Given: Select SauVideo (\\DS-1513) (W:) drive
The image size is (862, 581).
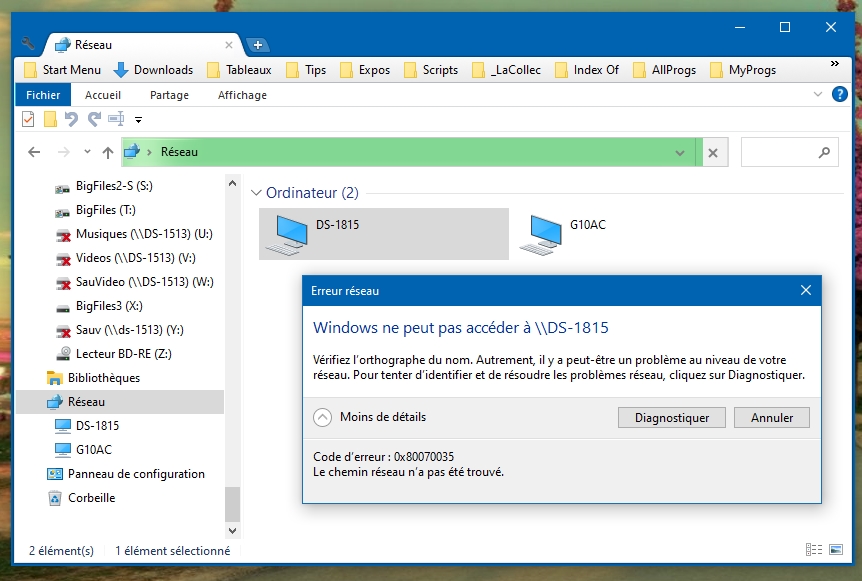Looking at the screenshot, I should [x=144, y=282].
